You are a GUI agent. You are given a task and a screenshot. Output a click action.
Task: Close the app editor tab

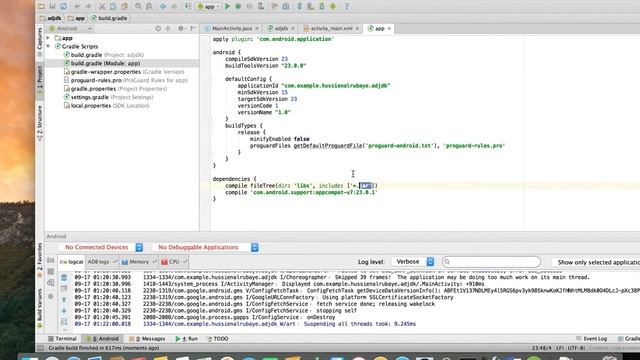[389, 29]
